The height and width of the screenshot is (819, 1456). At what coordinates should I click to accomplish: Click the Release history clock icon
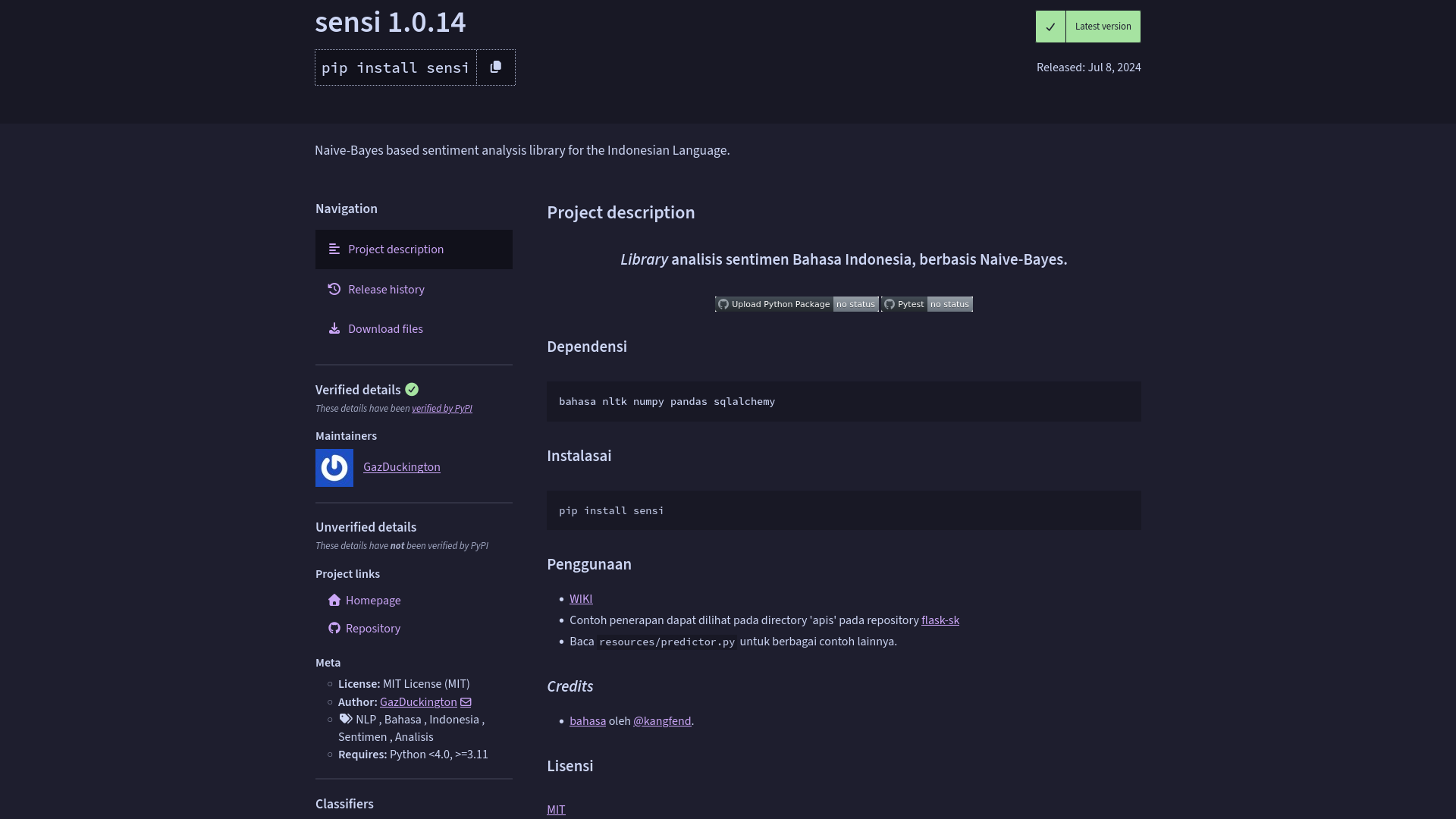[x=334, y=289]
